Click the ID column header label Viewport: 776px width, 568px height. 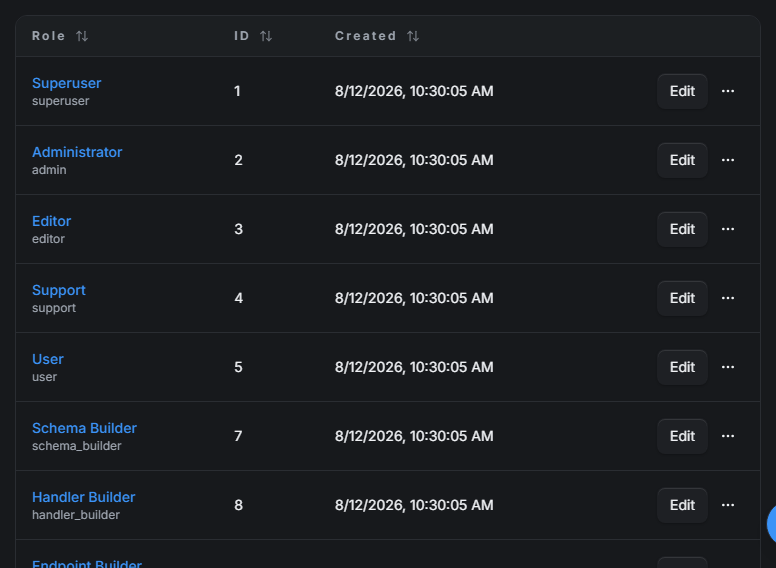[x=242, y=36]
